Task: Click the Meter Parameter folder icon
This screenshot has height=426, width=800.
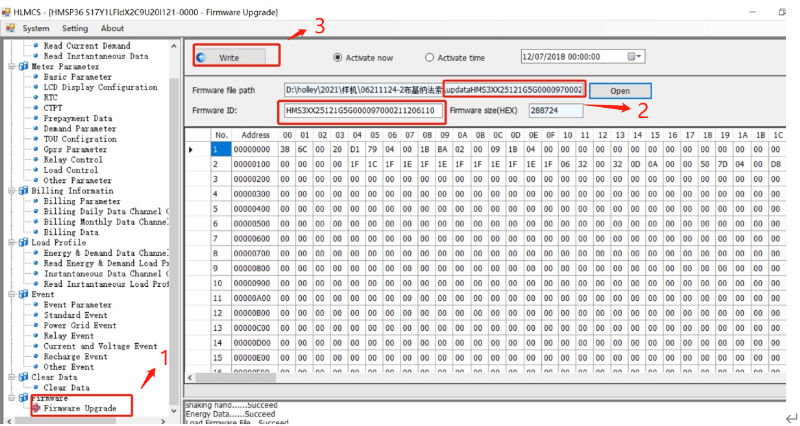Action: 23,66
